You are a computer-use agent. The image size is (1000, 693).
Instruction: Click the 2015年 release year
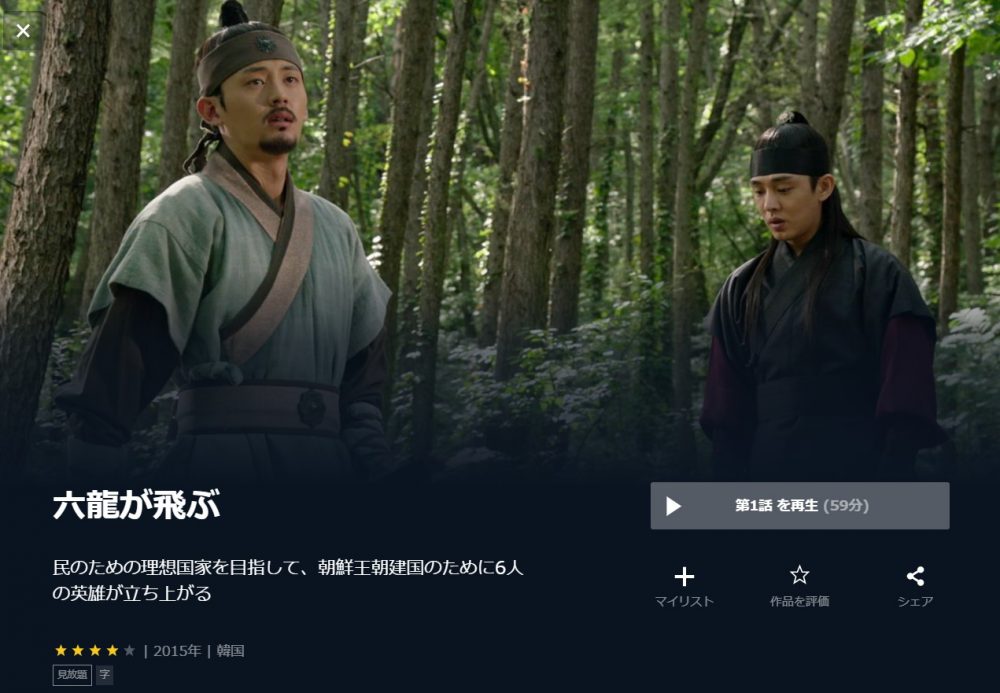click(177, 651)
